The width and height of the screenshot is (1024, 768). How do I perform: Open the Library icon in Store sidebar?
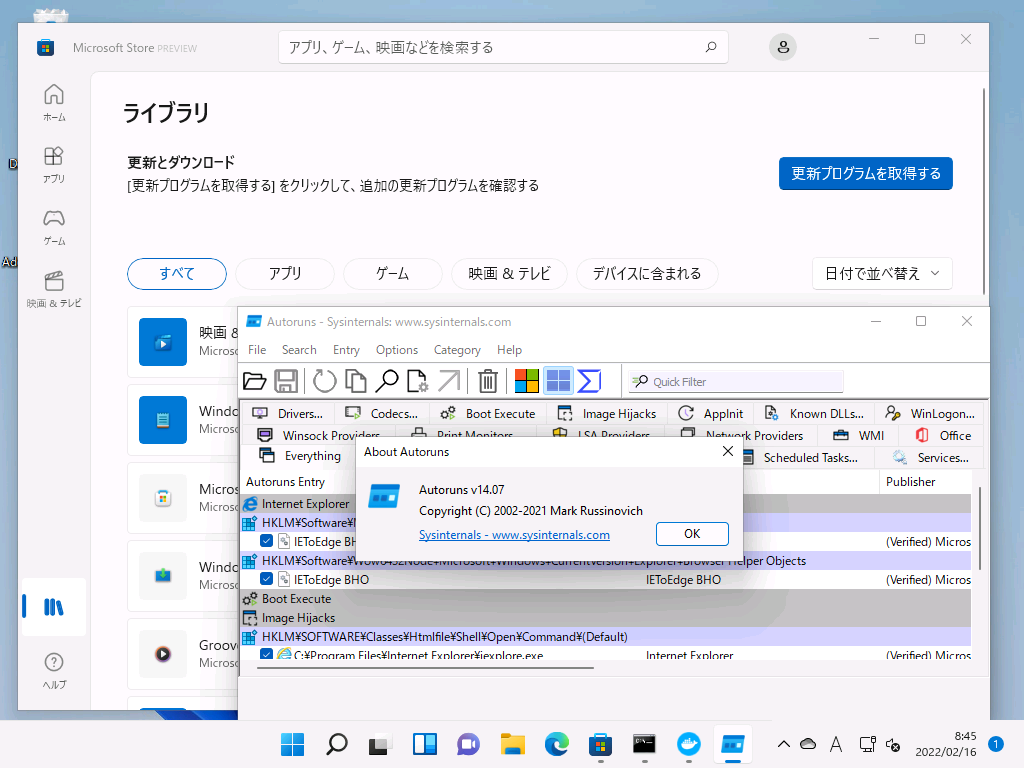[x=54, y=607]
